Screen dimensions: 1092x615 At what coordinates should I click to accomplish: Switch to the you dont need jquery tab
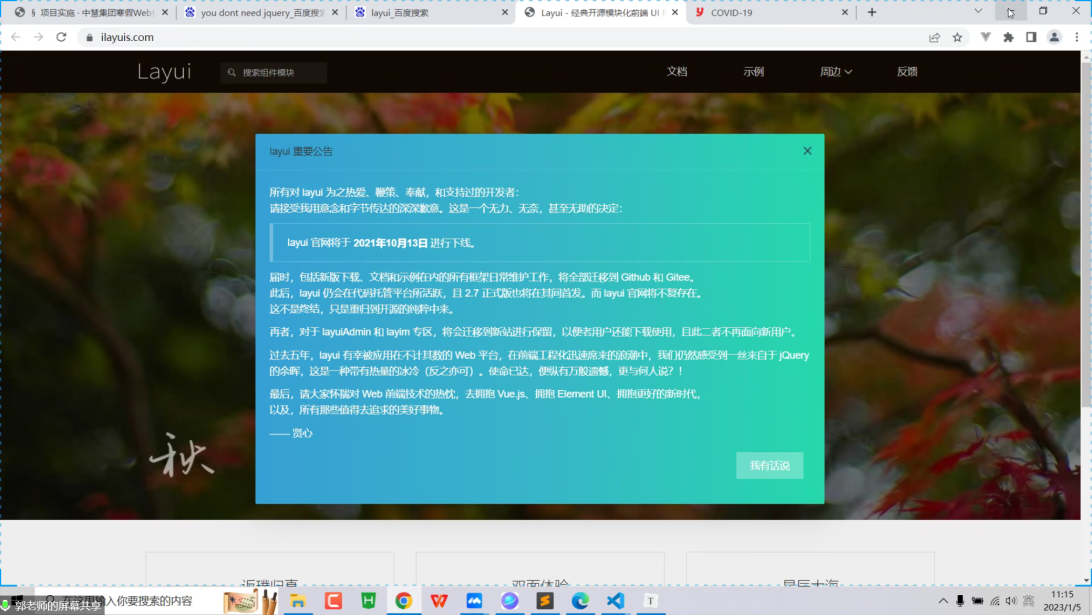(x=261, y=13)
